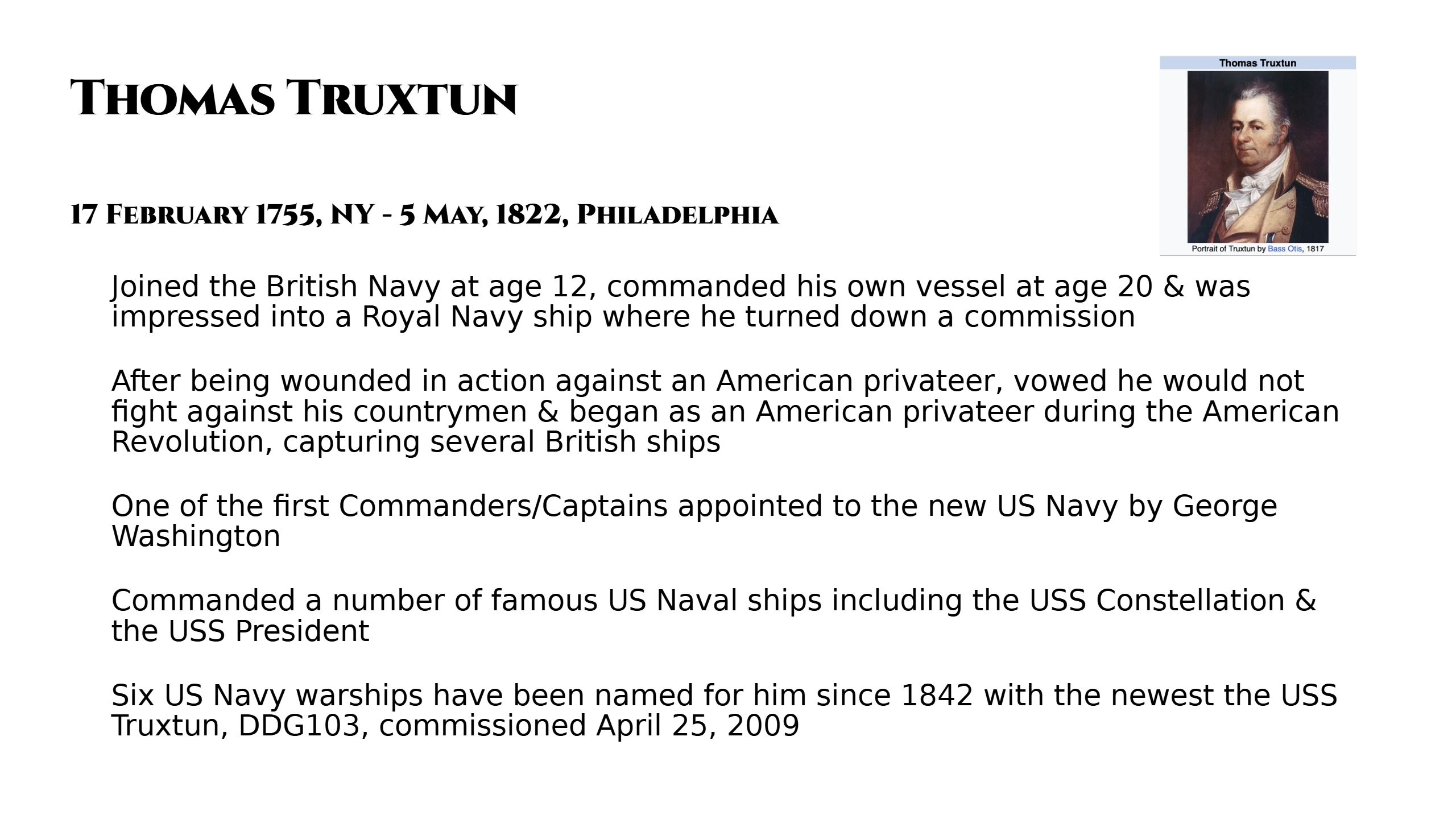Image resolution: width=1456 pixels, height=819 pixels.
Task: Click the 'One of the first Commanders/Captains' paragraph
Action: pyautogui.click(x=694, y=521)
